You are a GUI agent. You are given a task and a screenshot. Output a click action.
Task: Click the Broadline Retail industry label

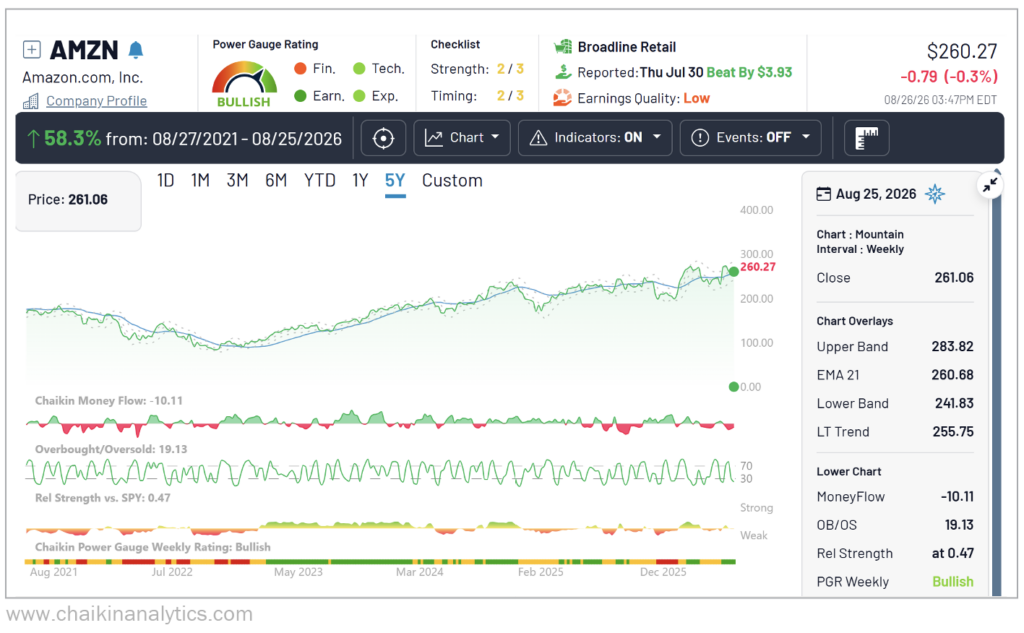coord(626,47)
